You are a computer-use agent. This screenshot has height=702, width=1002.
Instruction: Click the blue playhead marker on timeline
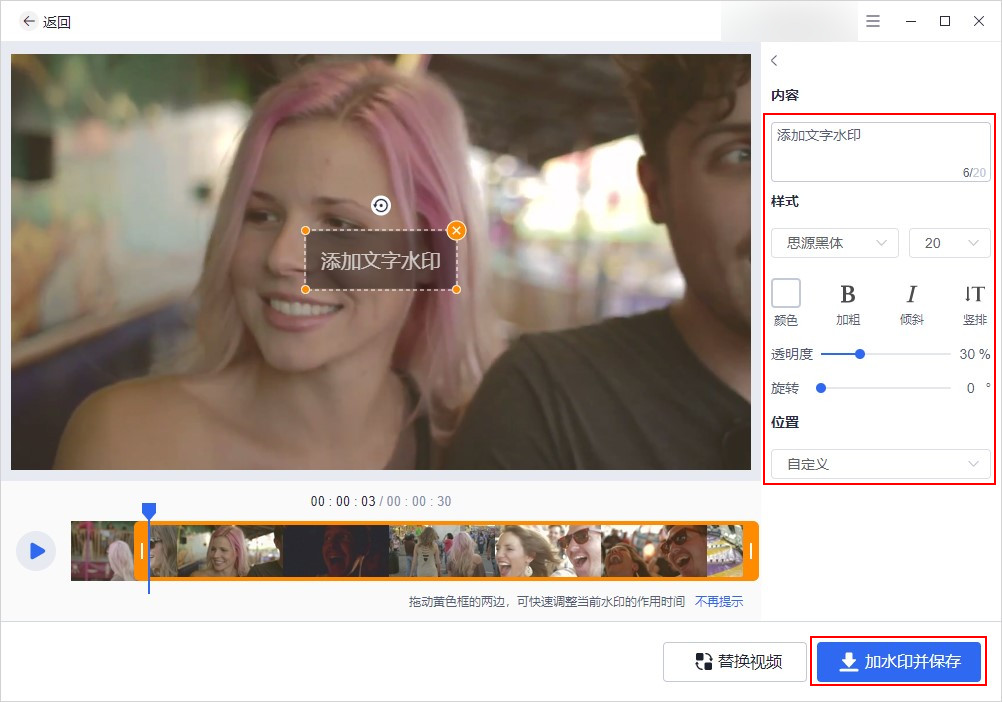point(149,510)
